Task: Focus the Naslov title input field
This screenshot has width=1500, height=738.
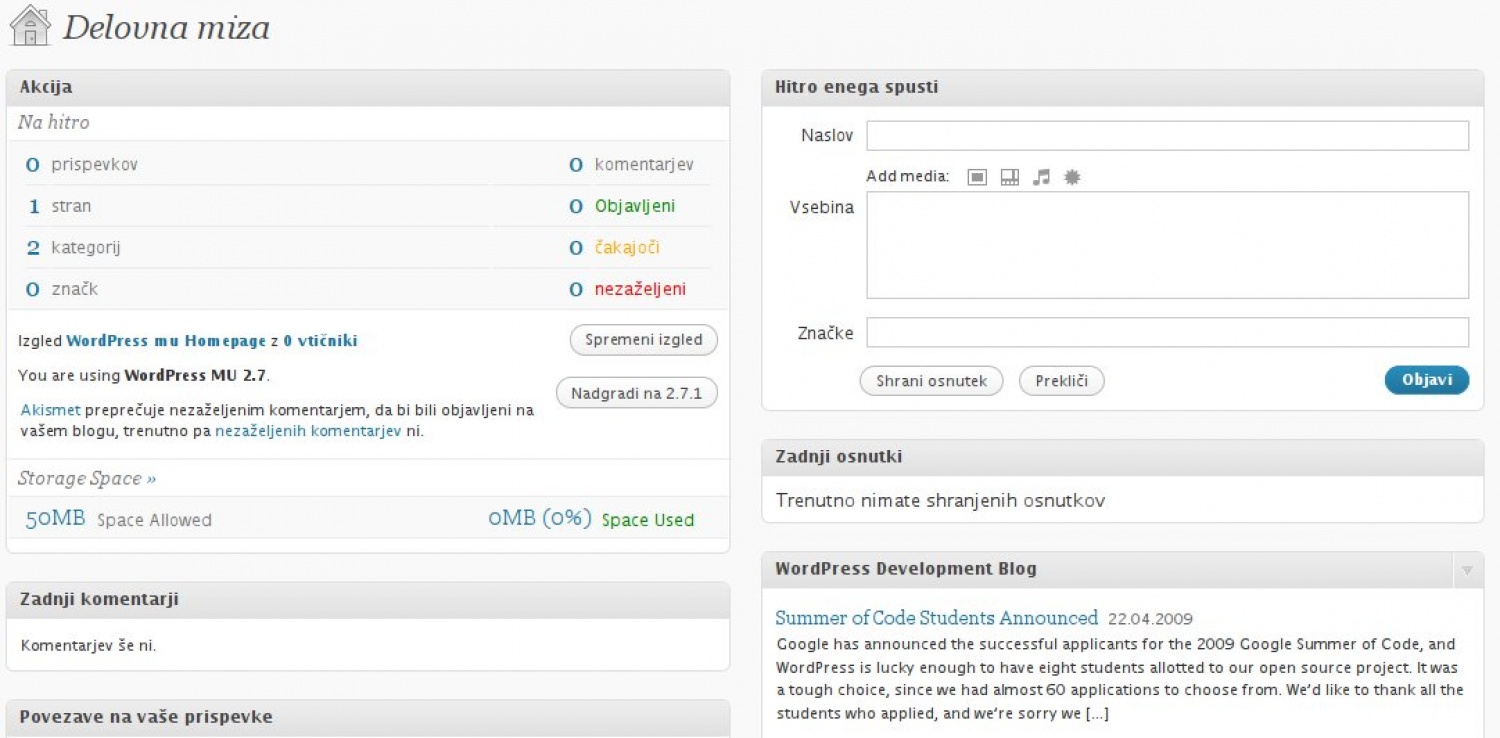Action: click(x=1167, y=136)
